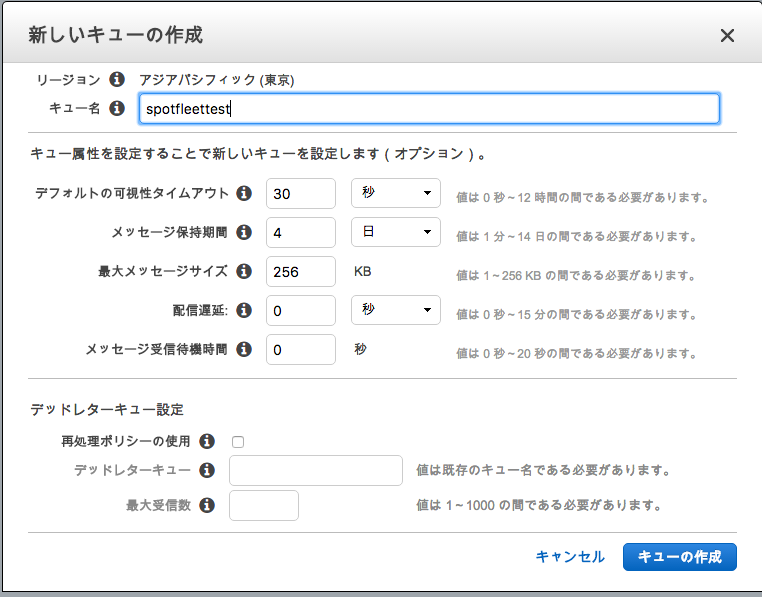Click 最大メッセージサイズ value field 256

(x=301, y=271)
